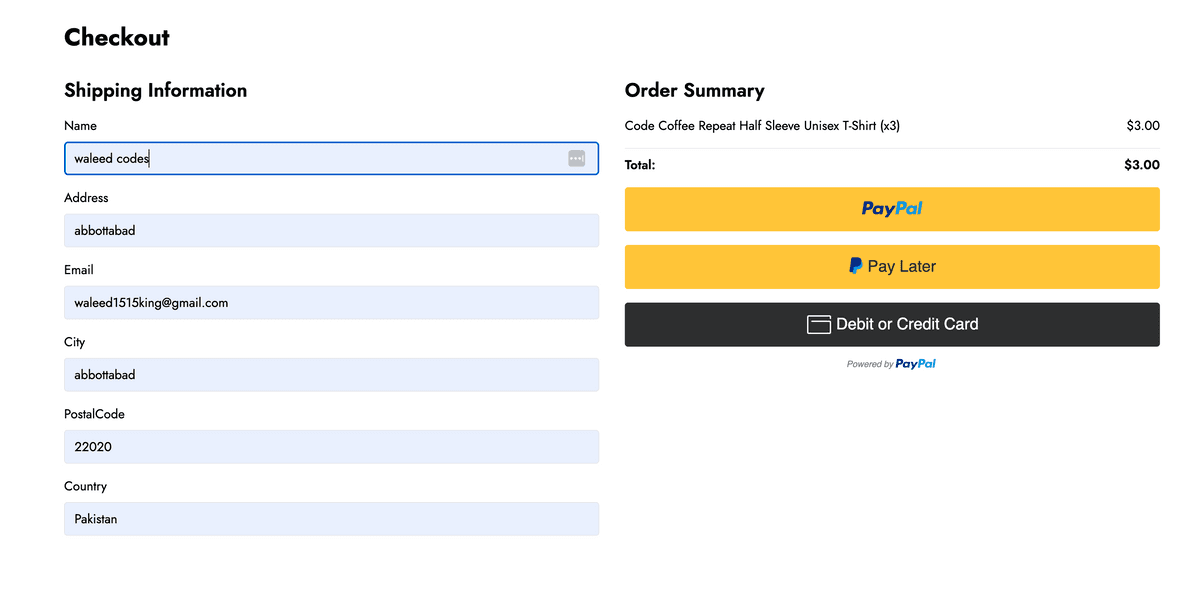Screen dimensions: 1200x606
Task: Click the Shipping Information heading
Action: click(x=155, y=91)
